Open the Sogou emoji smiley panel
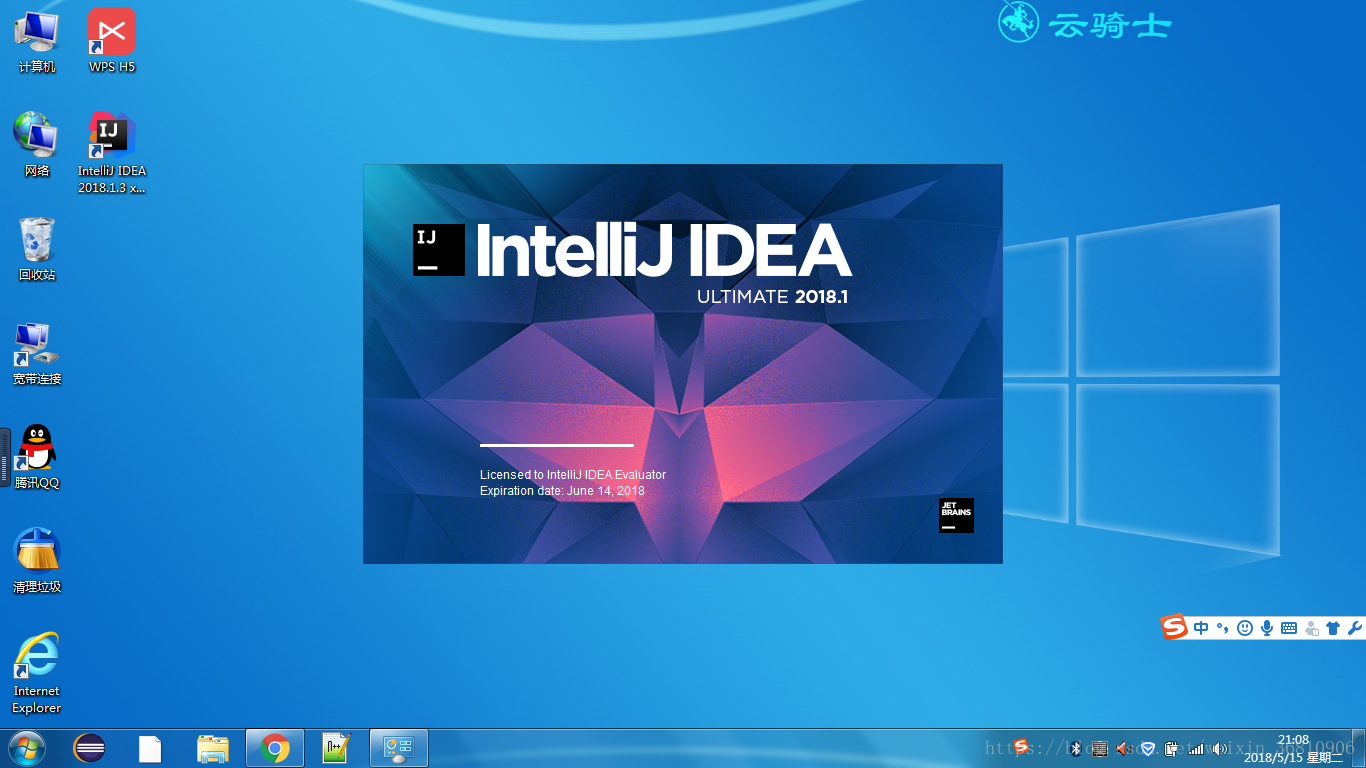 1245,628
